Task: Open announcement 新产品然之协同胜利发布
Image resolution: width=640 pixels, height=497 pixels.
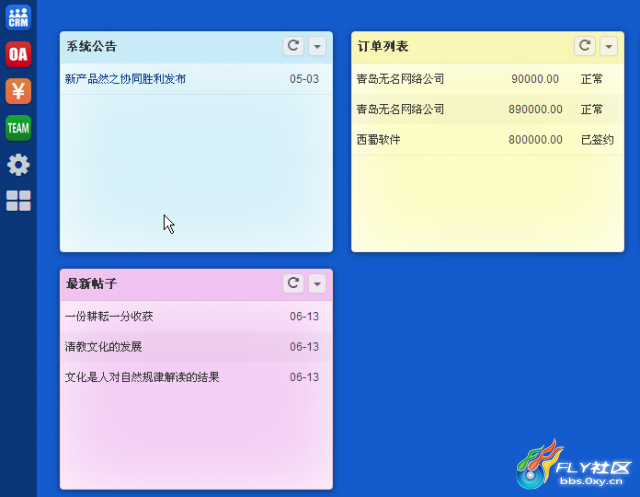Action: (125, 79)
